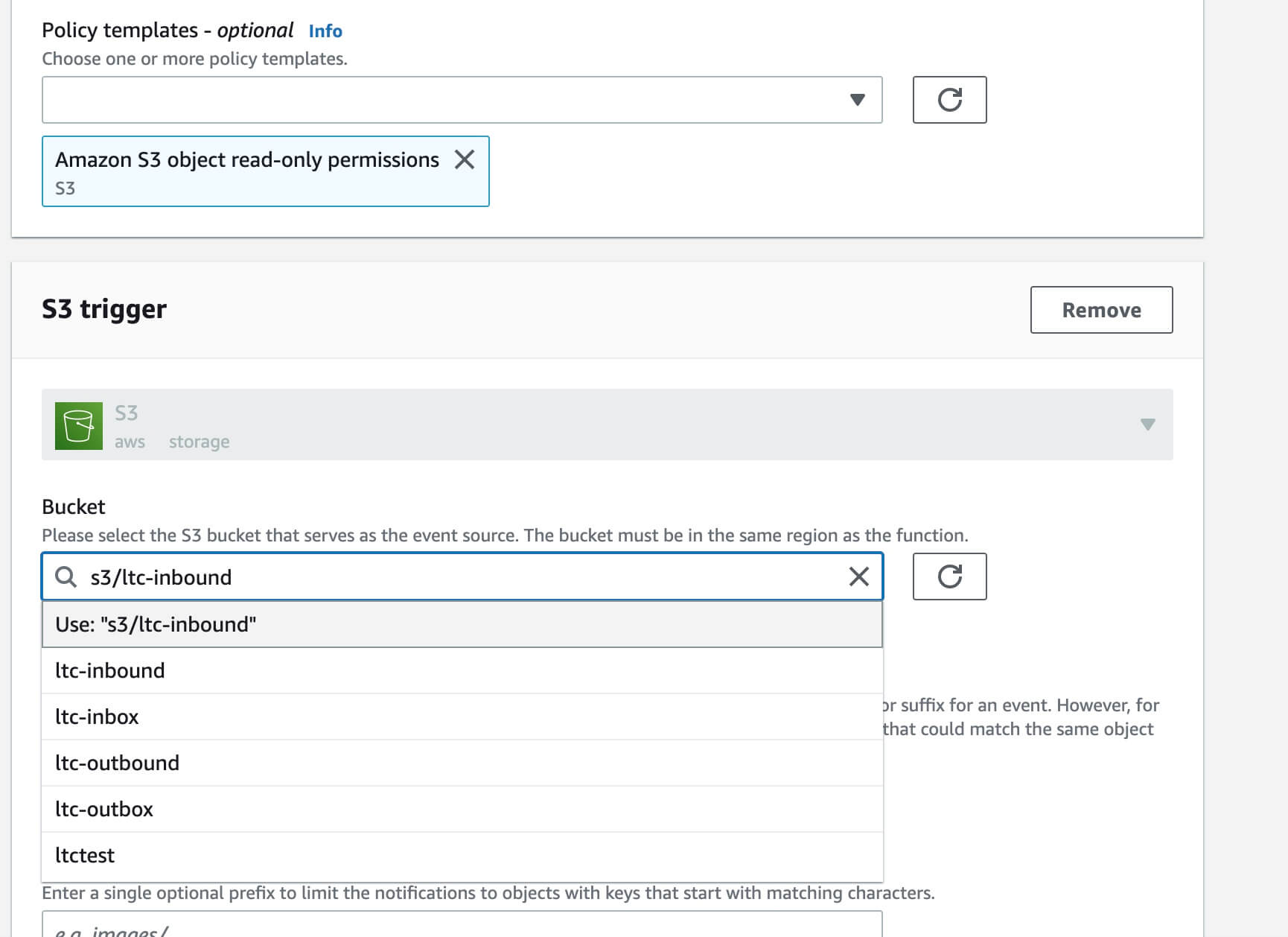
Task: Select the ltc-outbox bucket
Action: [462, 809]
